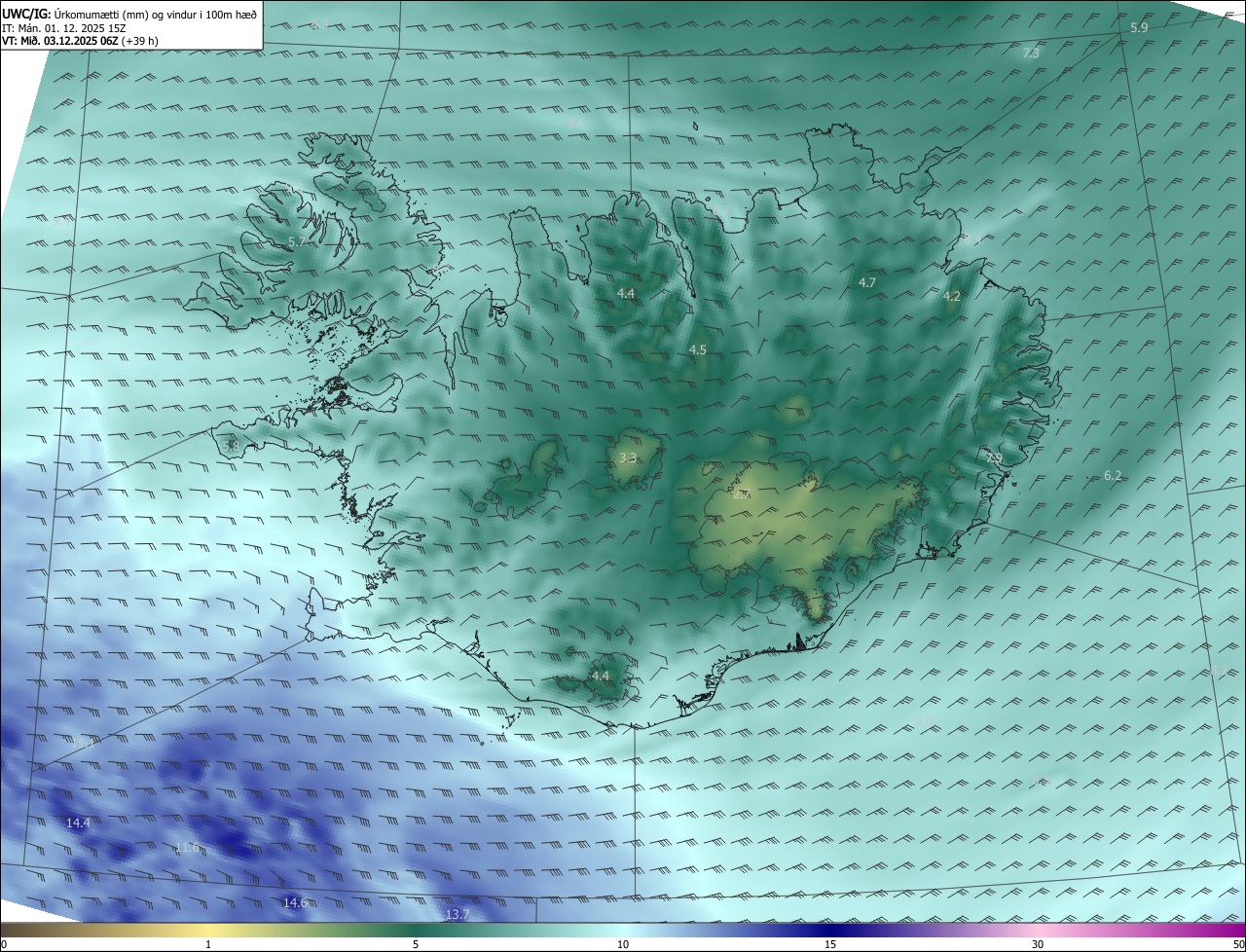Click the 3.3 value on the glacier
Screen dimensions: 1246x952
click(628, 458)
